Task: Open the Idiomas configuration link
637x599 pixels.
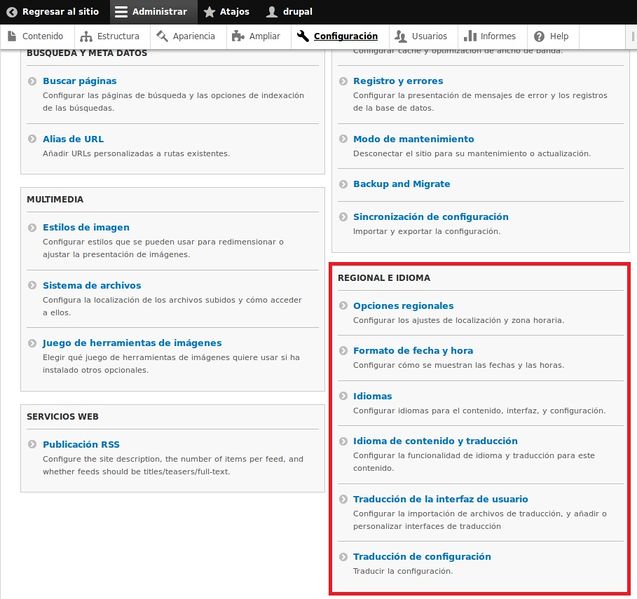Action: pos(373,396)
